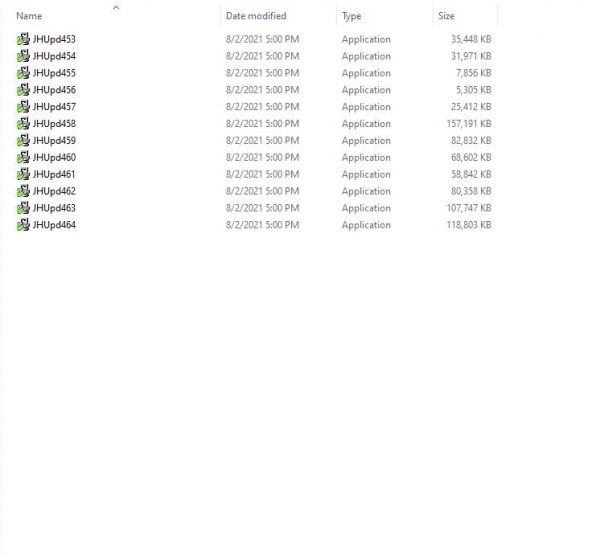Click the JHUpd462 file icon

coord(23,191)
